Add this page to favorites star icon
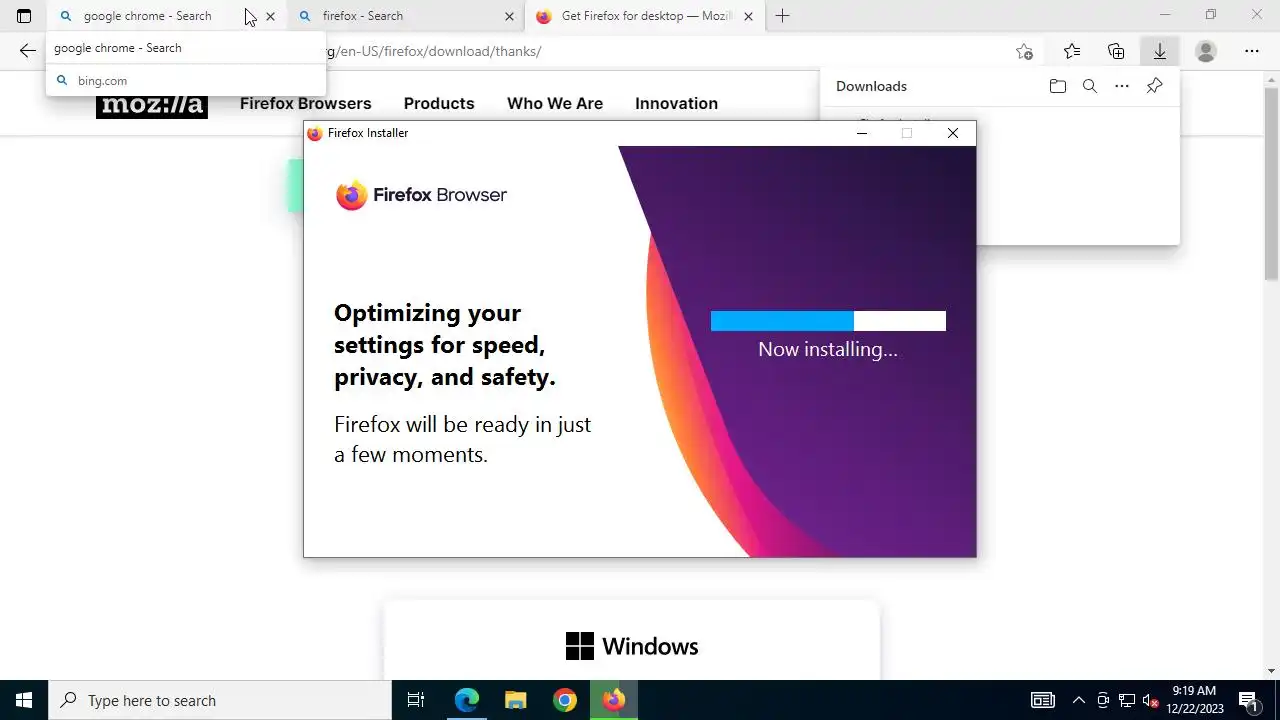 [x=1024, y=51]
